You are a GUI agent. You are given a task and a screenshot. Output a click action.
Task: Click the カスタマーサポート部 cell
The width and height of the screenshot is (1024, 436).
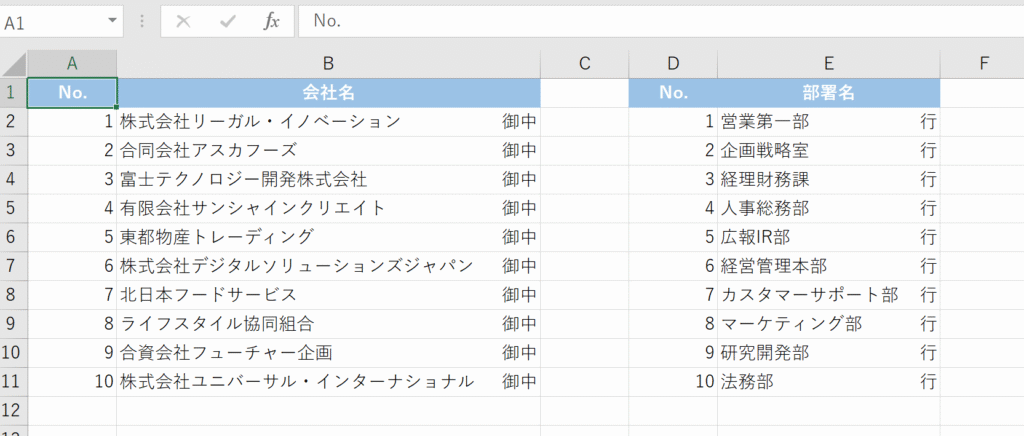(809, 295)
